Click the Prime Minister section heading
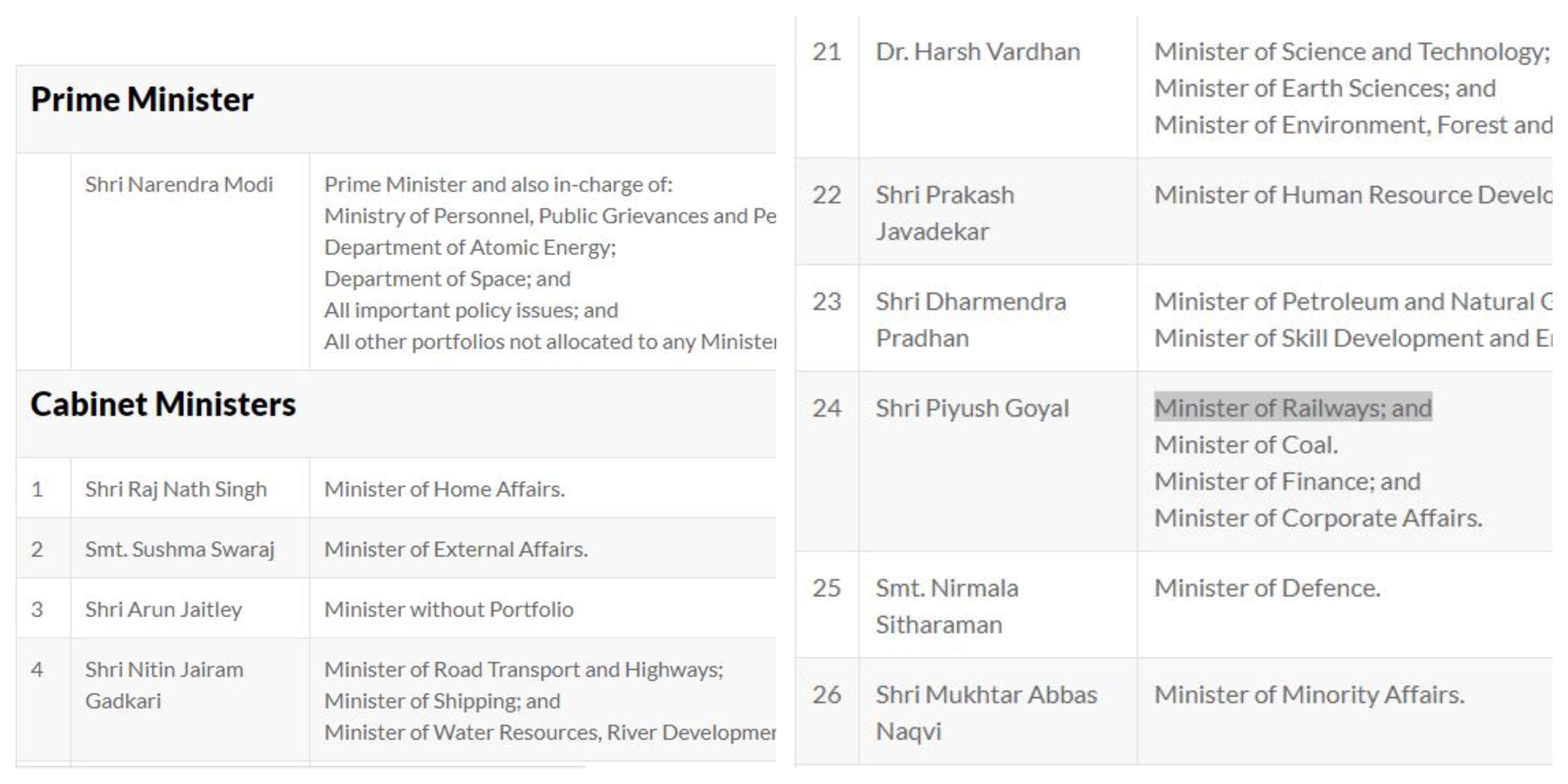 point(142,100)
